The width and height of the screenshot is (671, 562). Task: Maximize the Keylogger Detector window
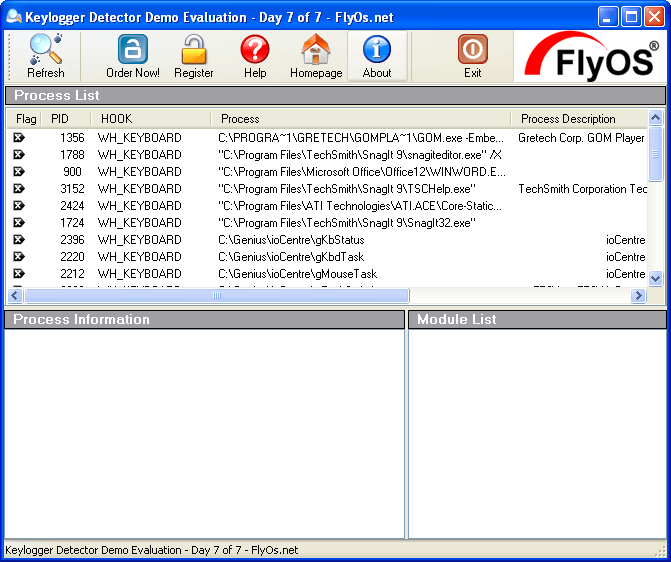tap(631, 17)
